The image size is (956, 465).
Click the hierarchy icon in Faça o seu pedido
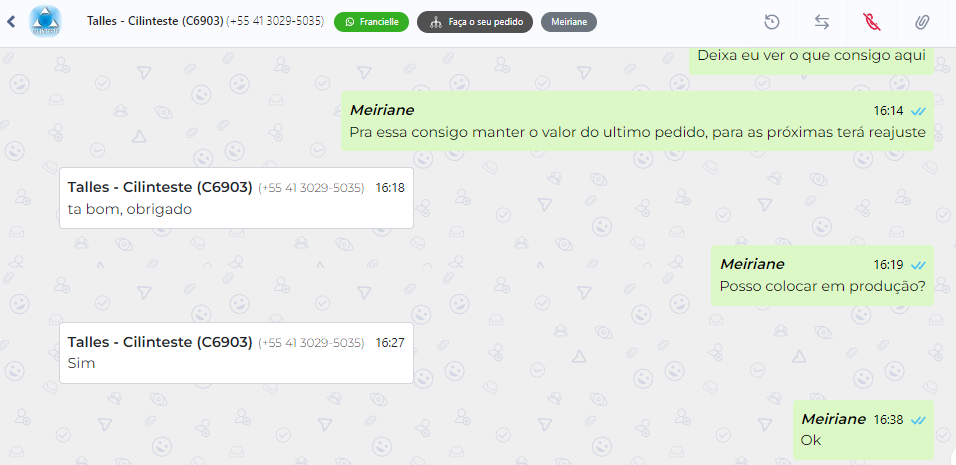click(435, 23)
